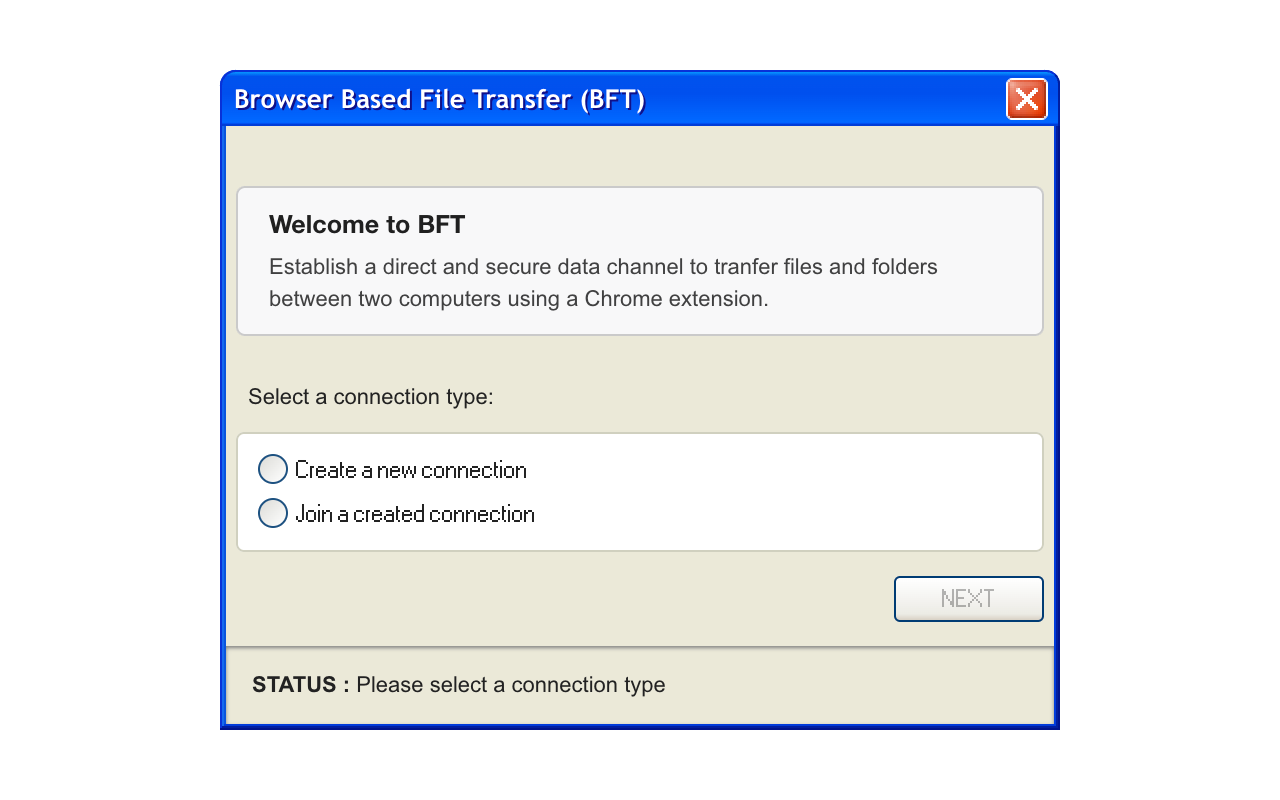Click the "Join a created connection" label text
This screenshot has width=1280, height=800.
(x=415, y=514)
